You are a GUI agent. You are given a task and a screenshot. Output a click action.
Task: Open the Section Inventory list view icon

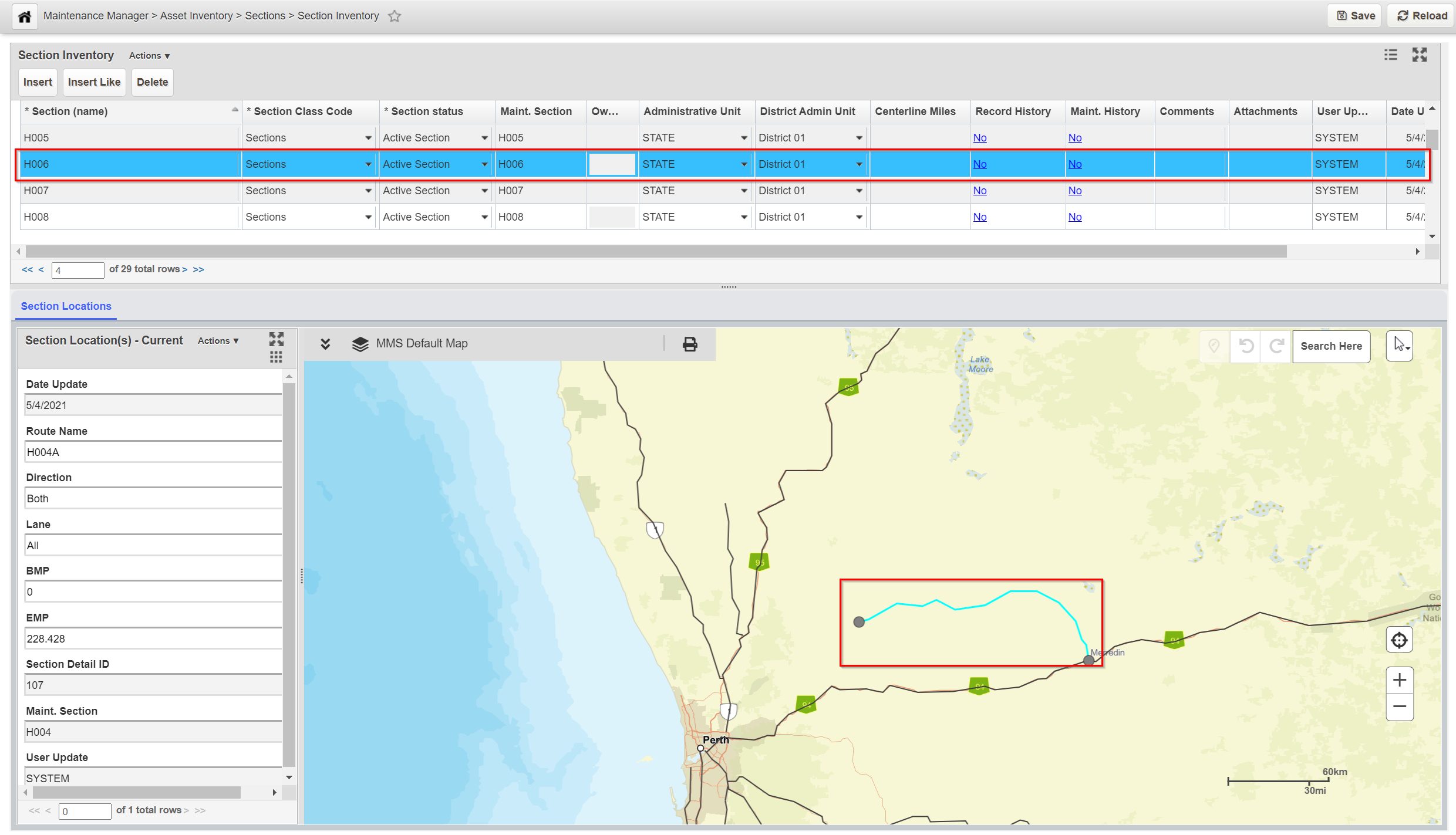point(1390,55)
